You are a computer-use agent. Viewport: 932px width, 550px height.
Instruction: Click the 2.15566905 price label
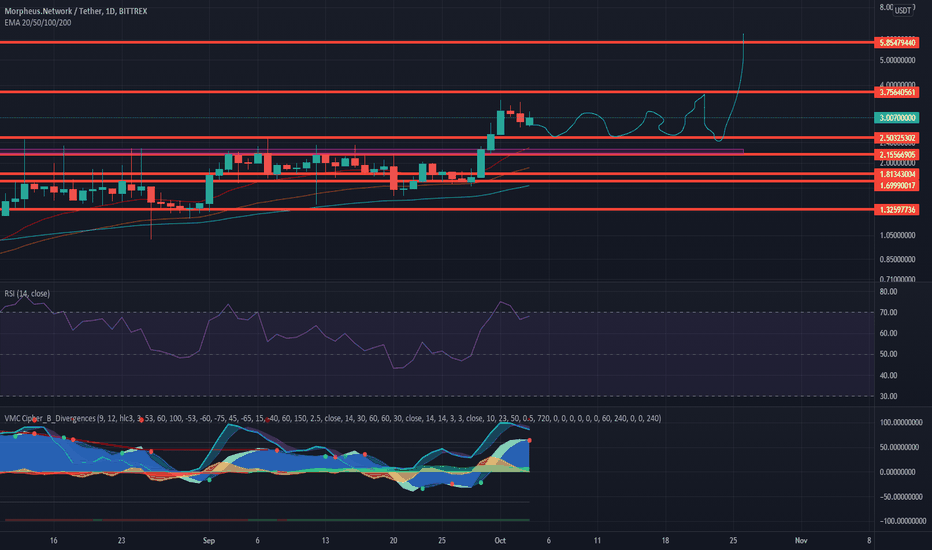coord(897,155)
